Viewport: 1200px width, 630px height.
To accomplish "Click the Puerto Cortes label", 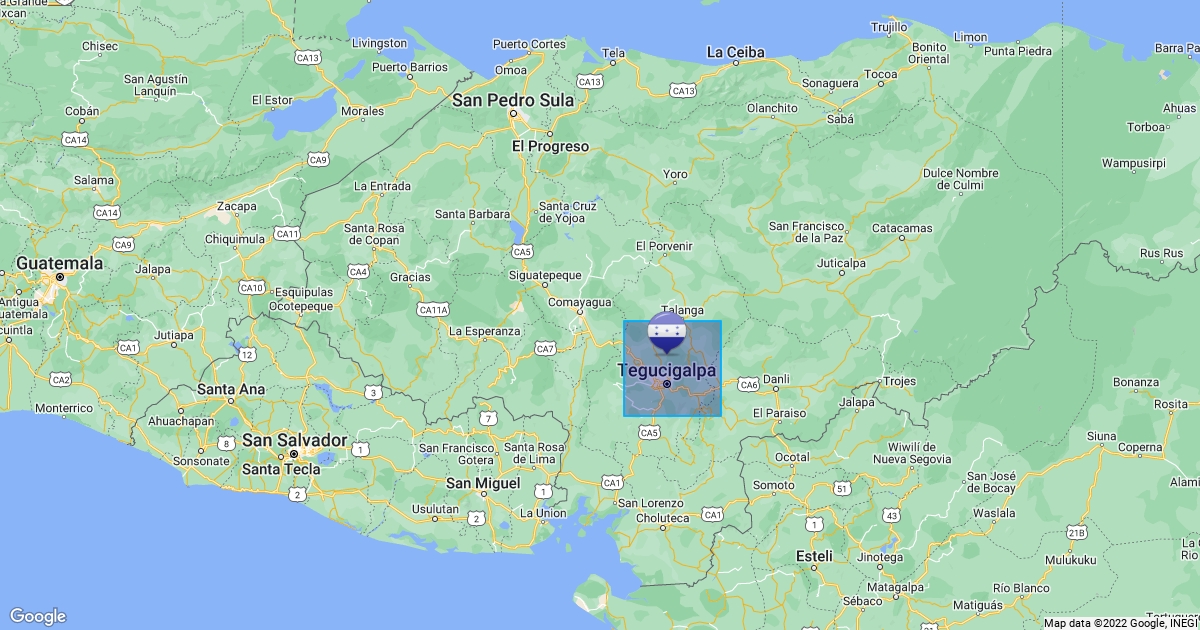I will click(x=529, y=44).
